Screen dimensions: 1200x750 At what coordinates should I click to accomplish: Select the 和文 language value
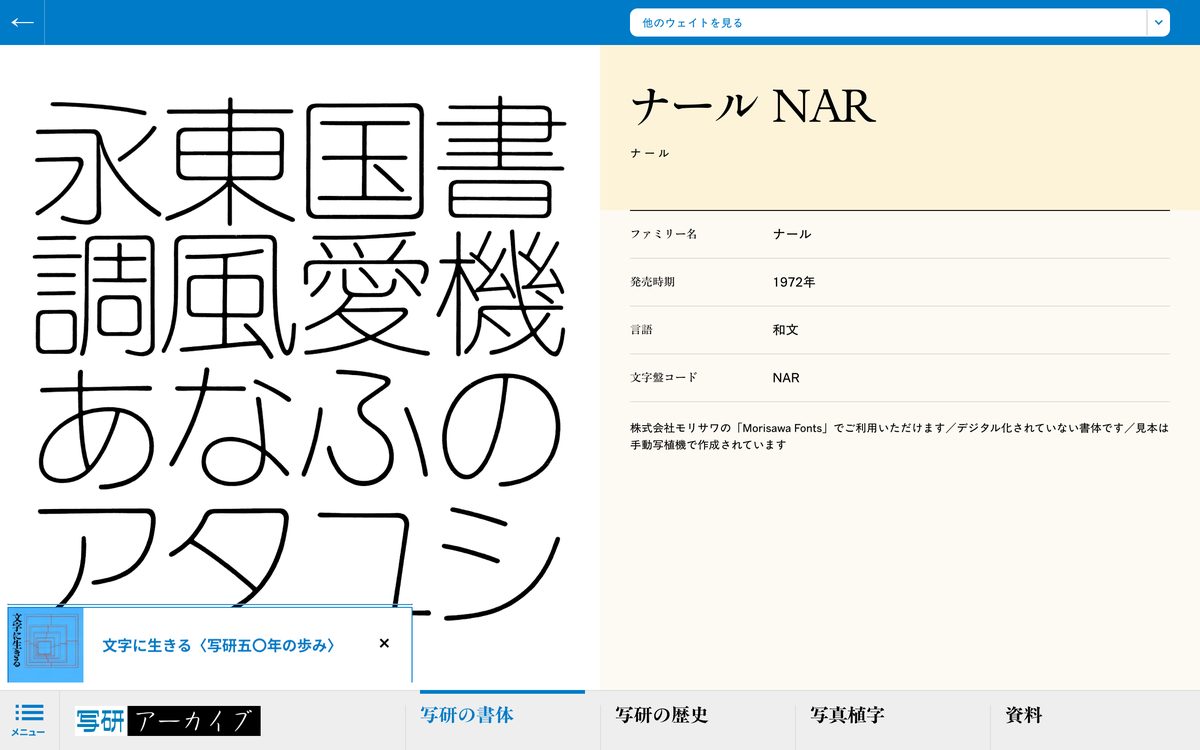786,330
